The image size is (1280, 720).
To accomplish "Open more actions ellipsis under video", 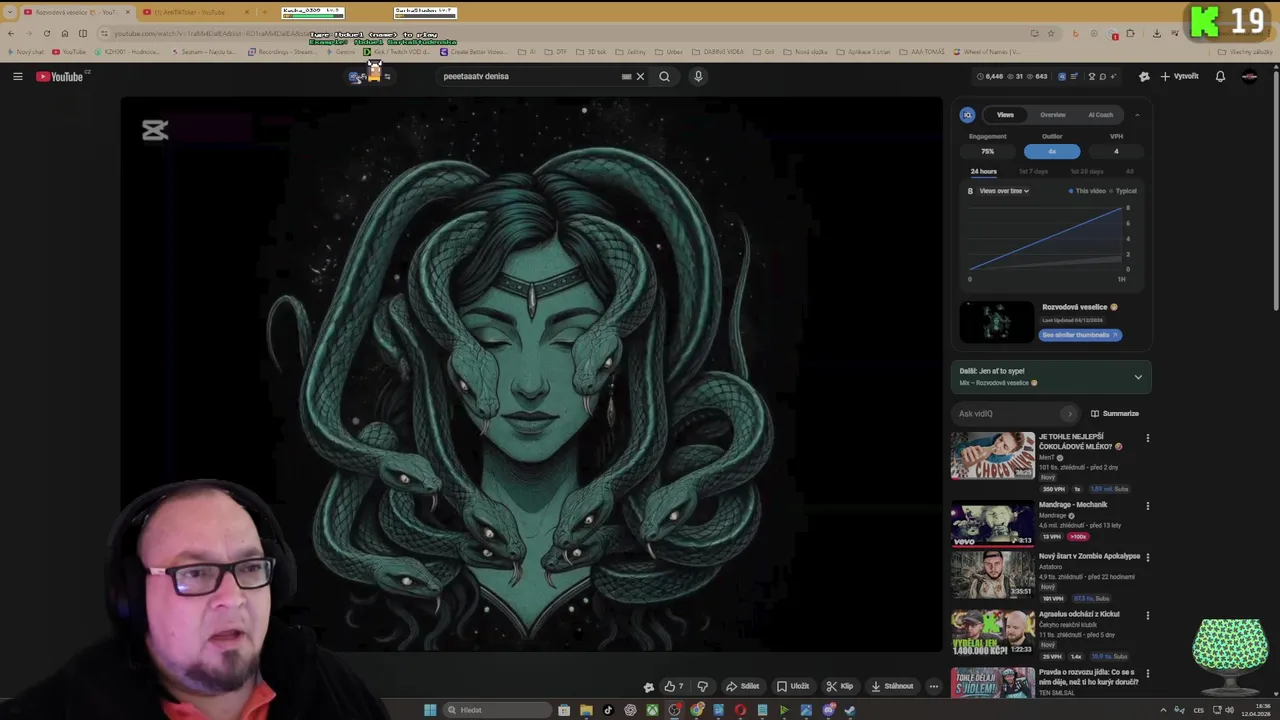I will tap(934, 686).
